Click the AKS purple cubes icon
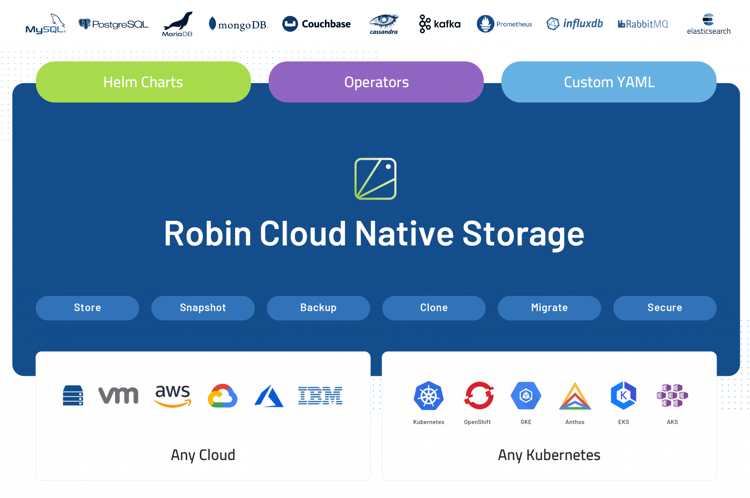Image resolution: width=750 pixels, height=498 pixels. (x=672, y=396)
